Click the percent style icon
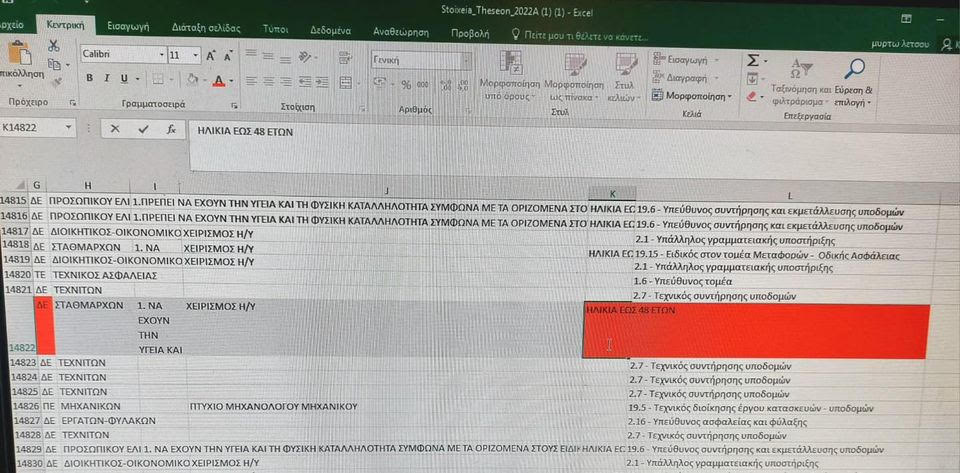 (407, 85)
